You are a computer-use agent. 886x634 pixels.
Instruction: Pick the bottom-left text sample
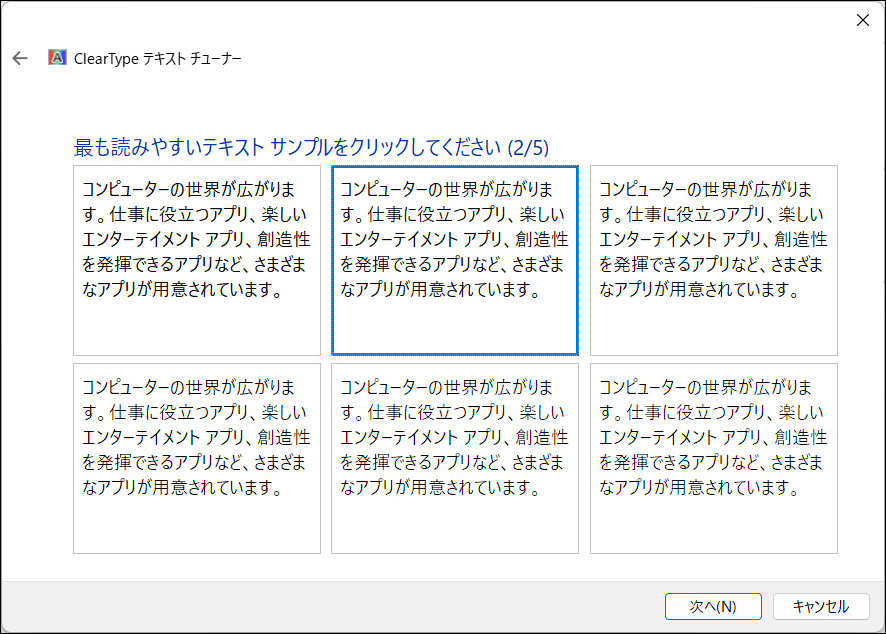(x=197, y=458)
